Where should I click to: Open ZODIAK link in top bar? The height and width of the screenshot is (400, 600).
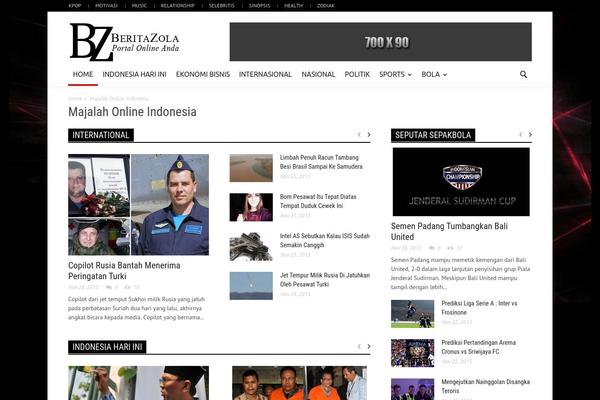coord(323,5)
